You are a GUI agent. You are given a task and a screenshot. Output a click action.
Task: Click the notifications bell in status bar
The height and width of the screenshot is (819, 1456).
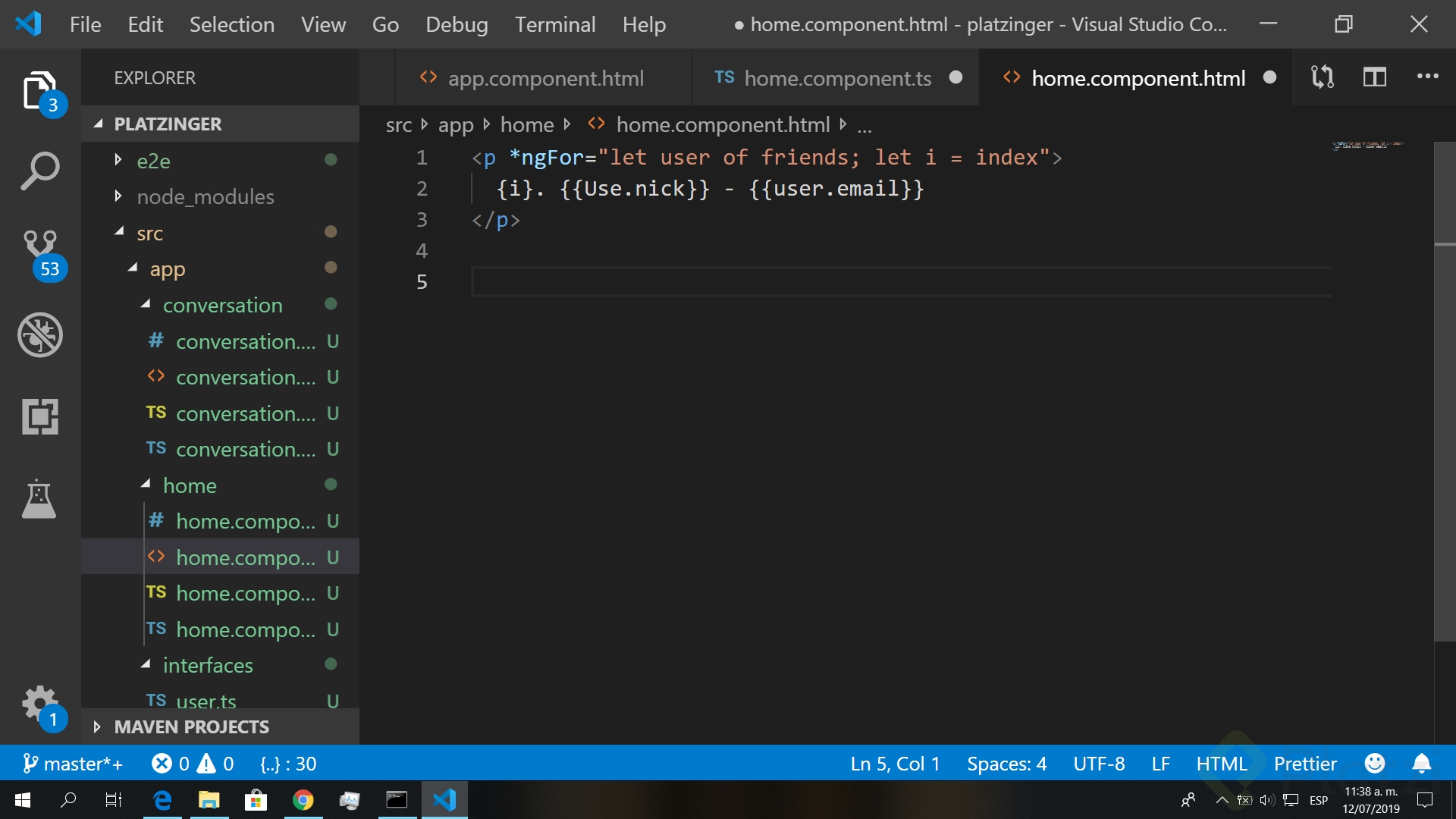[1422, 764]
